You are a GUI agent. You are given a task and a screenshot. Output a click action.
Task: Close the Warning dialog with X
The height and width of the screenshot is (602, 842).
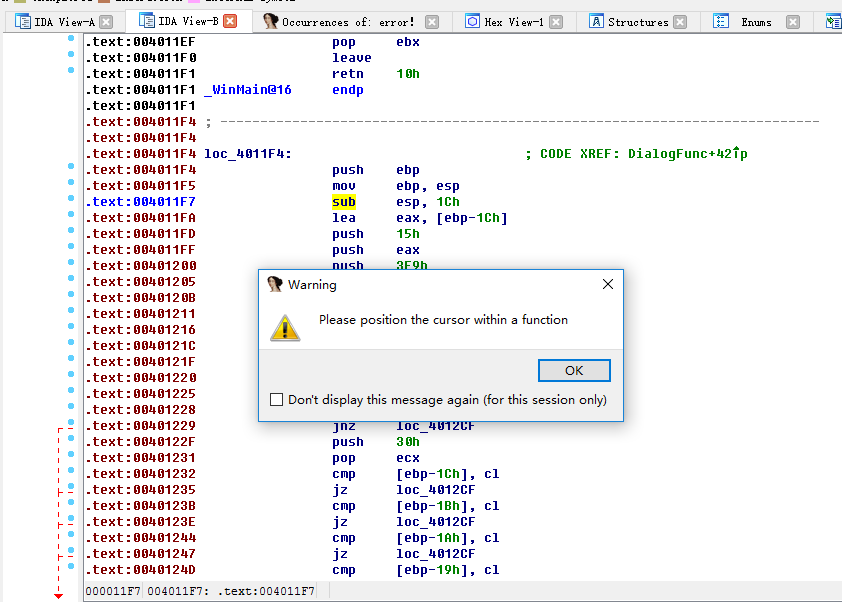click(x=607, y=284)
